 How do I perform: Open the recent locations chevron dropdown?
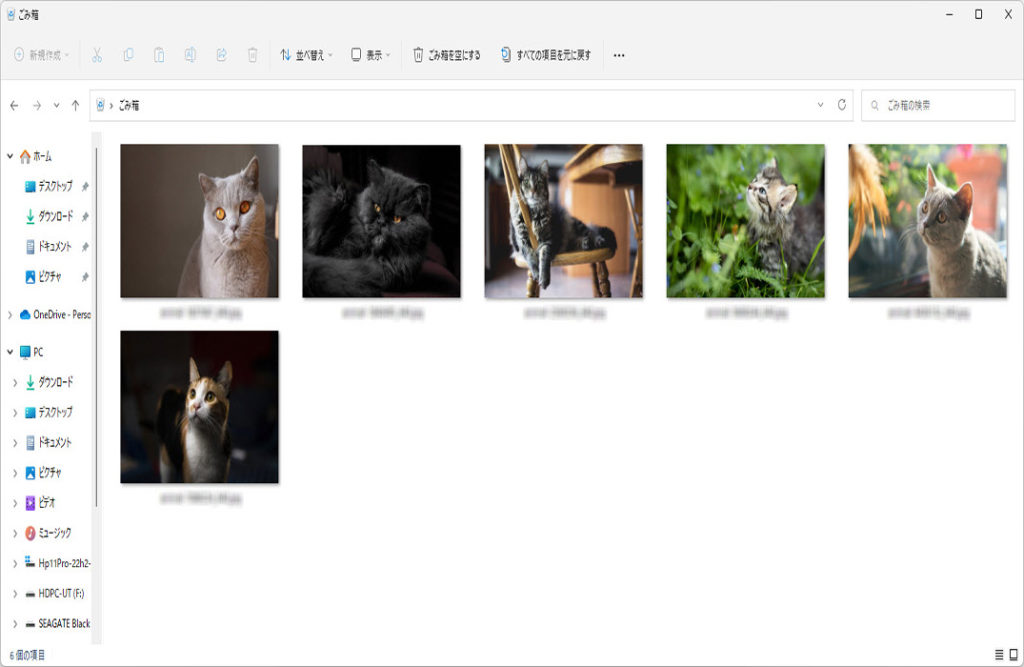[56, 105]
